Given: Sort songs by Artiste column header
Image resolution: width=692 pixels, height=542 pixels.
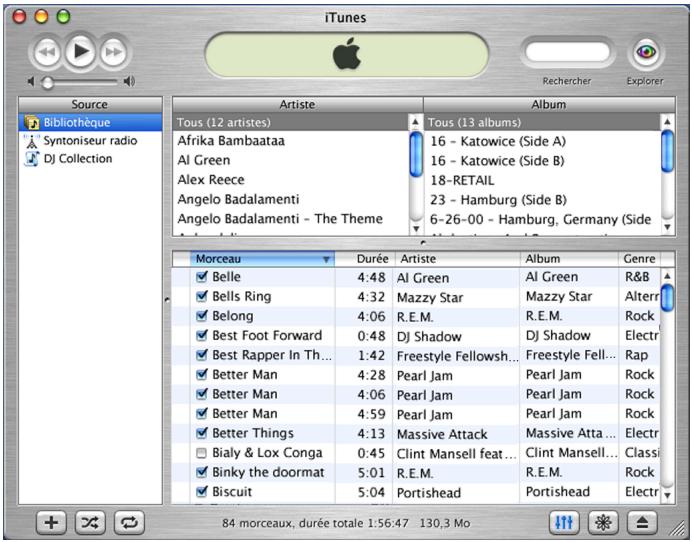Looking at the screenshot, I should (457, 259).
